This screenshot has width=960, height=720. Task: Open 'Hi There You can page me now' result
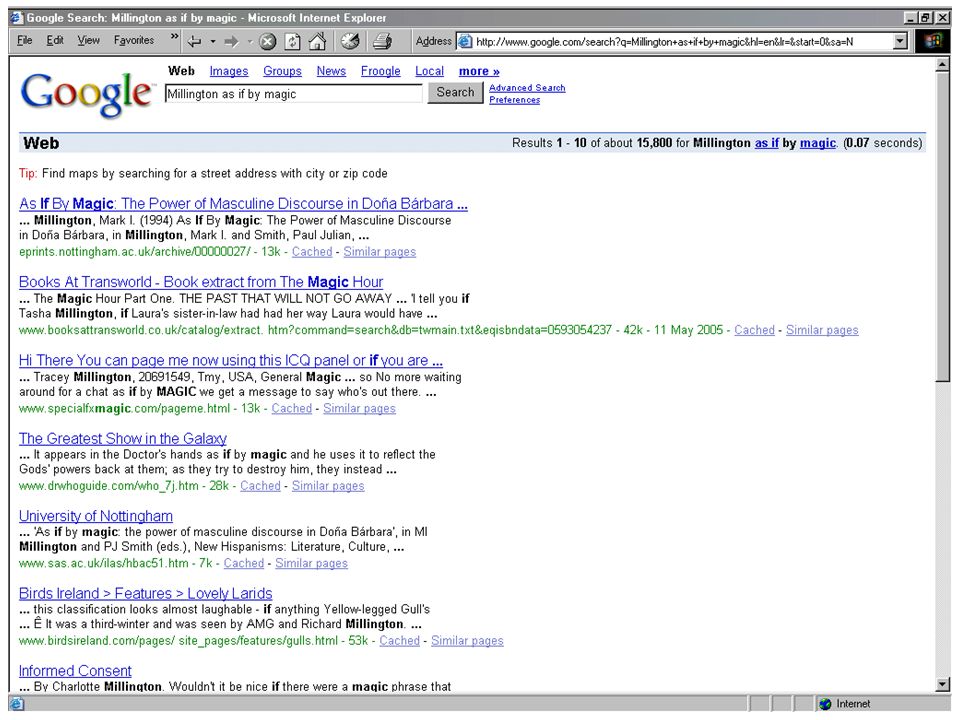[x=231, y=360]
